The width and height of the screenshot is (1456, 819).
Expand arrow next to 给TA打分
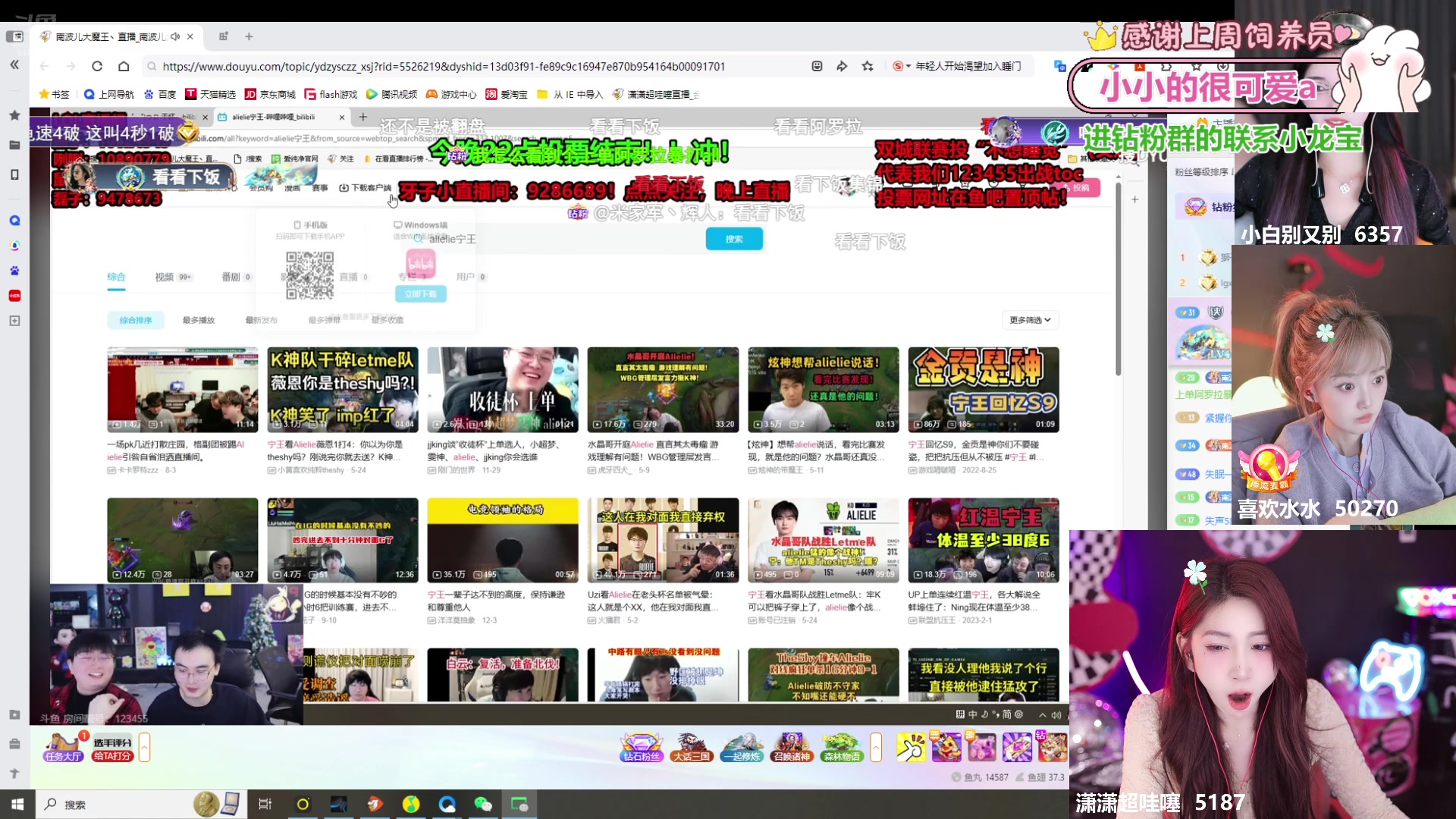tap(144, 748)
